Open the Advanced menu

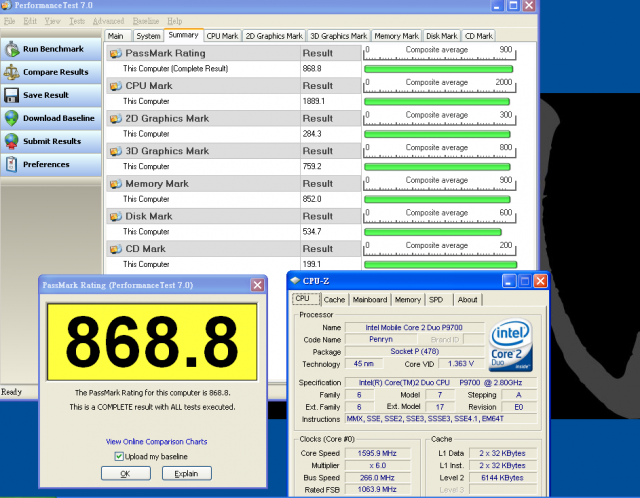point(109,21)
